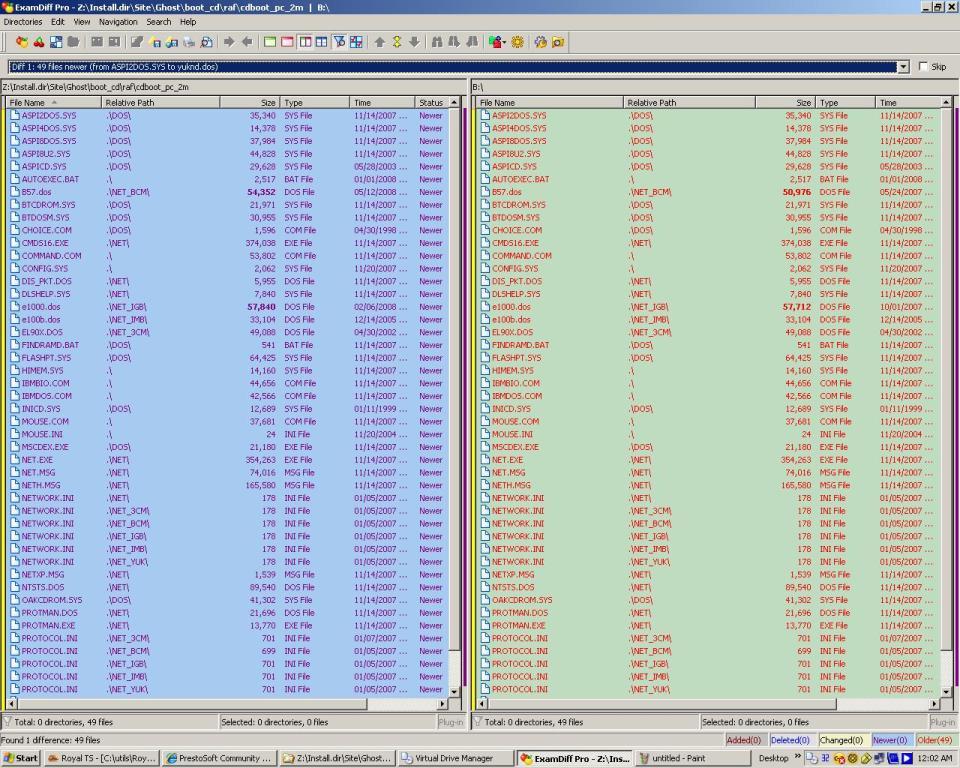Expand the Diff 1 differences dropdown list
This screenshot has height=768, width=960.
[903, 67]
